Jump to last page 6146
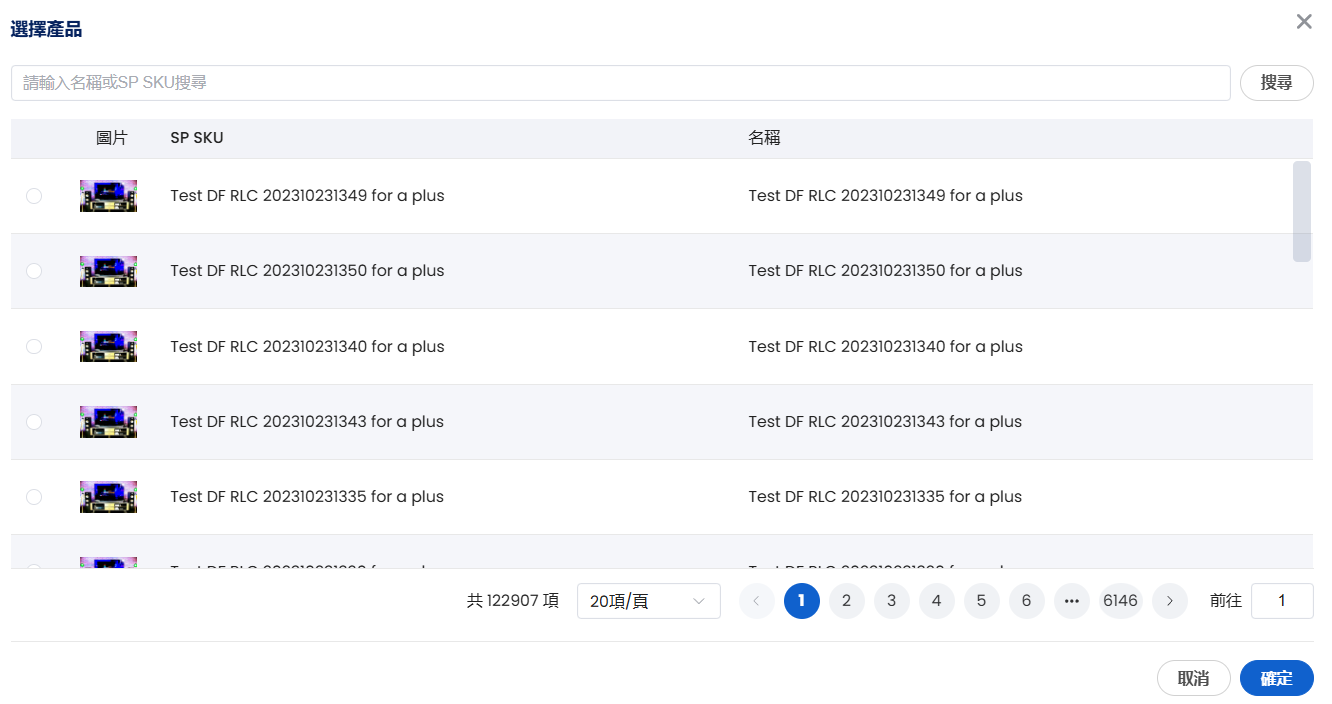The height and width of the screenshot is (704, 1332). (1121, 601)
